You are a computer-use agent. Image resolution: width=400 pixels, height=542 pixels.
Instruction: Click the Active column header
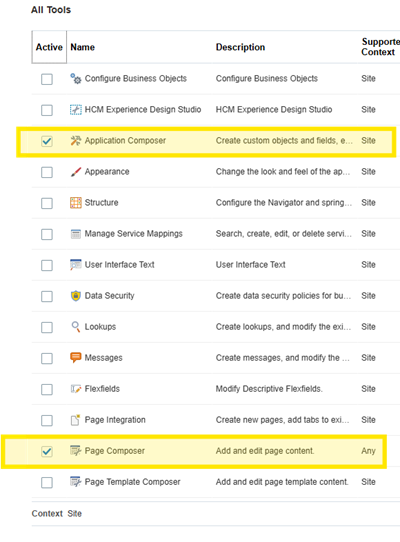click(x=49, y=47)
